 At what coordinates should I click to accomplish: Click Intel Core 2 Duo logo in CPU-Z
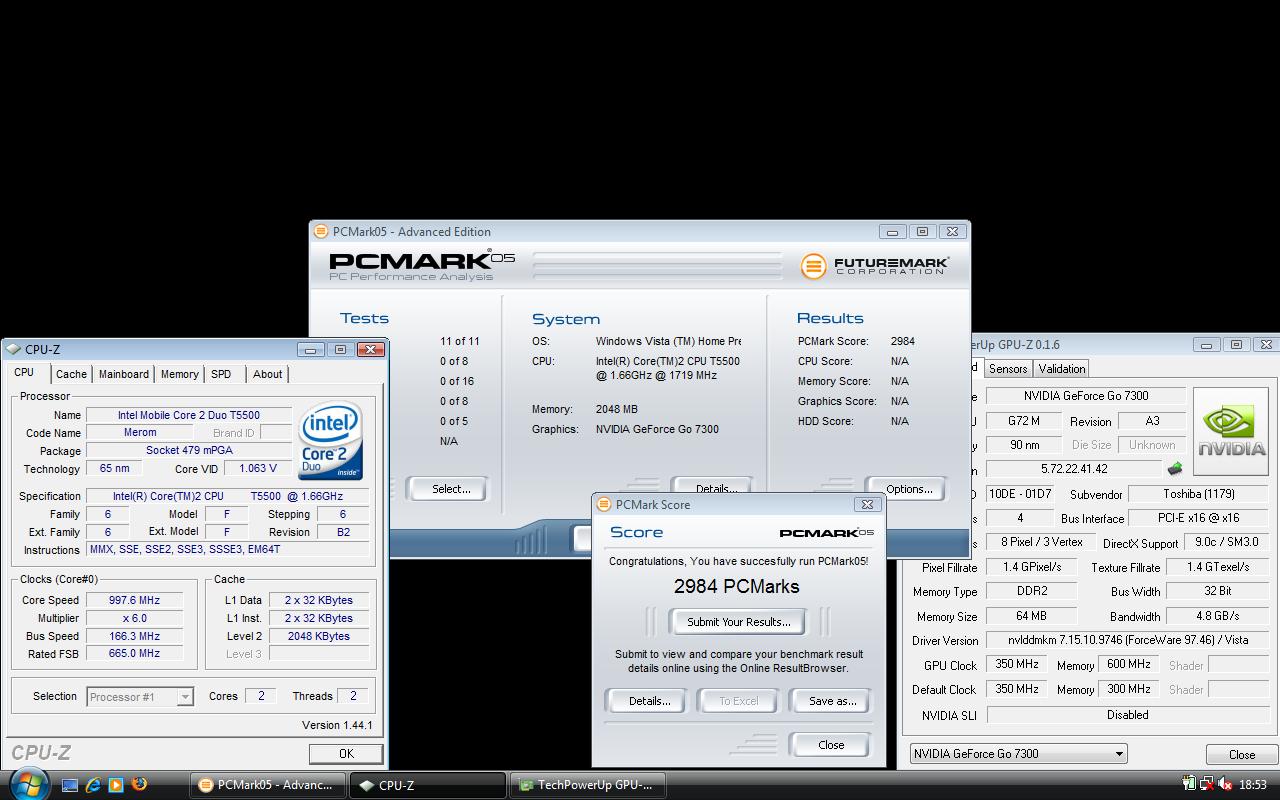pyautogui.click(x=330, y=442)
